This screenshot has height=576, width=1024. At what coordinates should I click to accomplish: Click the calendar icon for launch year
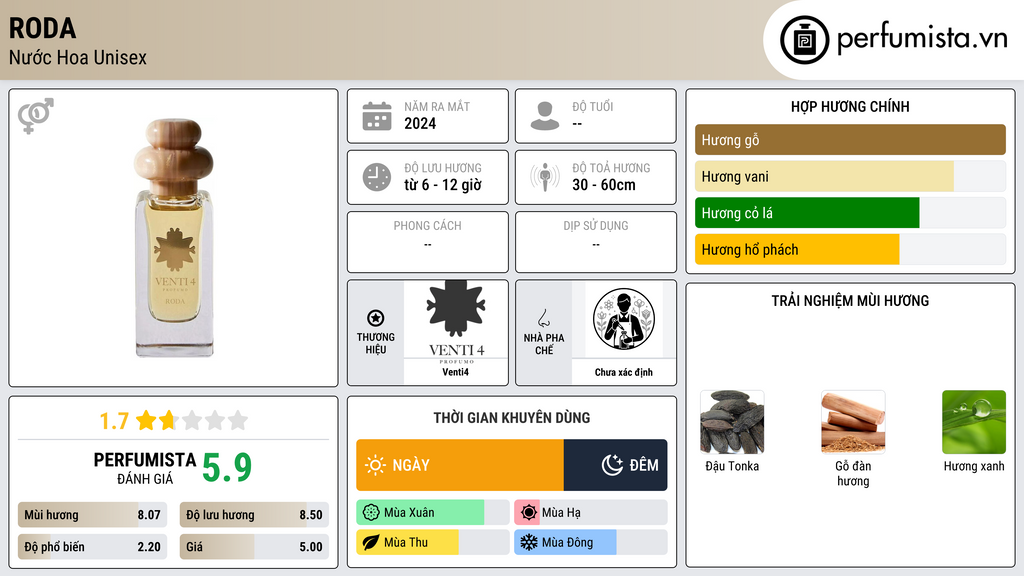377,116
